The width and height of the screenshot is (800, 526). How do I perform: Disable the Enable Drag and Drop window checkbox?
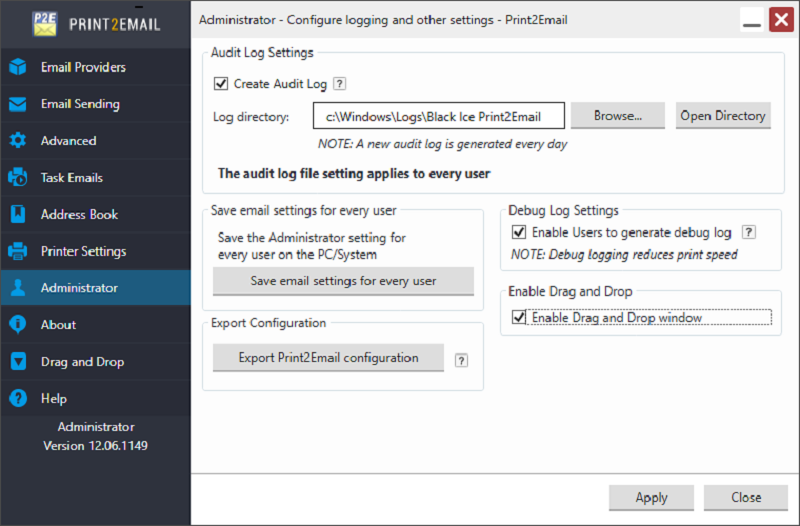pos(518,318)
